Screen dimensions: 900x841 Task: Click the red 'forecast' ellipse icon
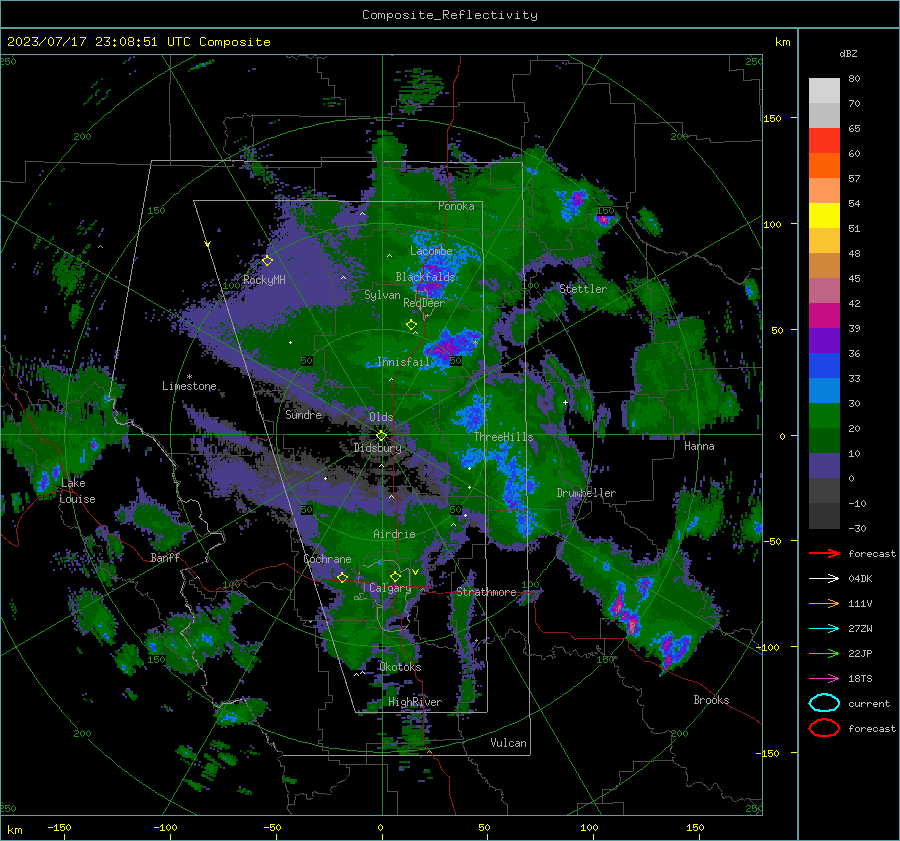click(x=824, y=728)
